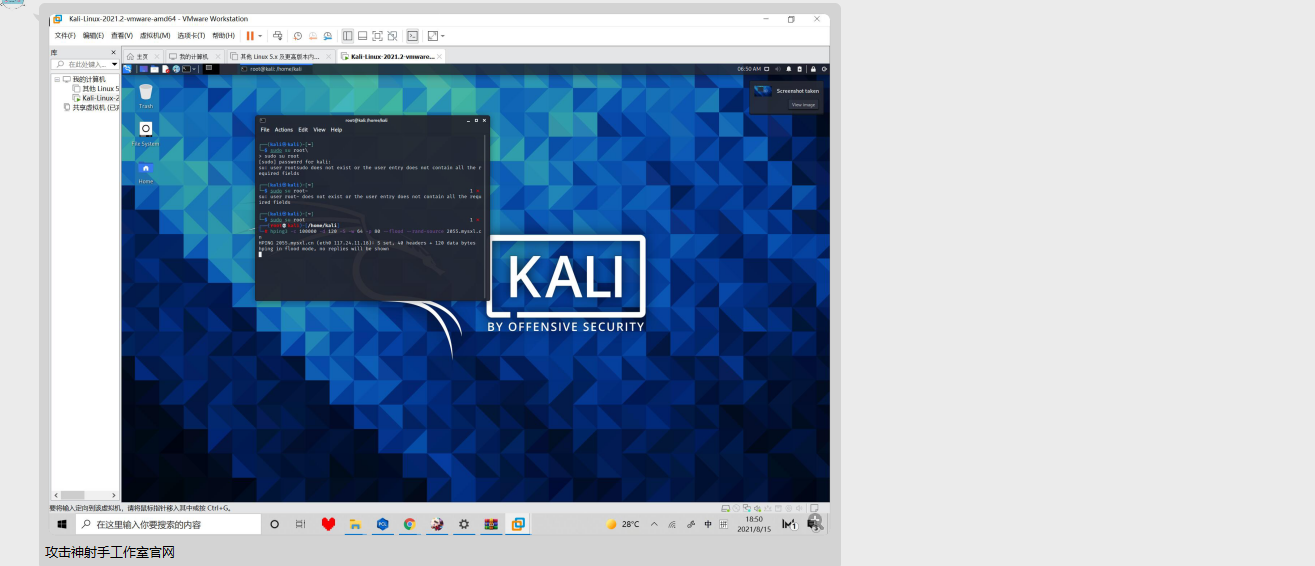Open the terminal Help menu
Image resolution: width=1315 pixels, height=566 pixels.
coord(336,130)
